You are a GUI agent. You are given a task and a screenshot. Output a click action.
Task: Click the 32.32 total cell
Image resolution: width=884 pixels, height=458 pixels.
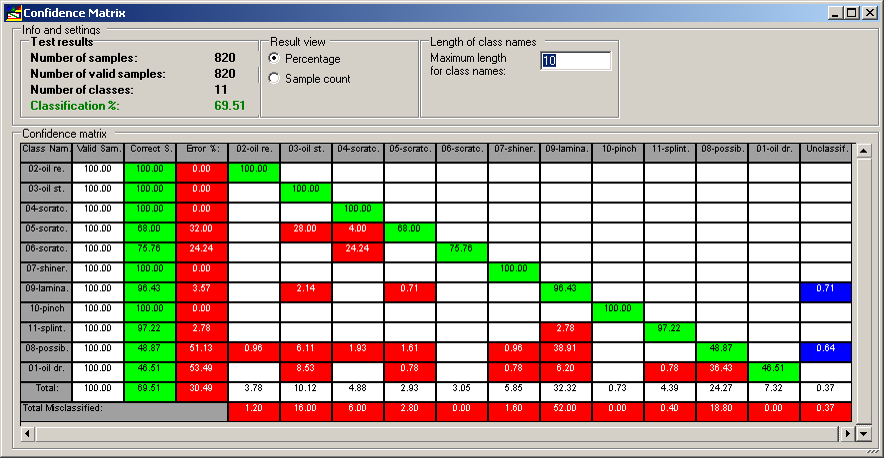pos(565,392)
